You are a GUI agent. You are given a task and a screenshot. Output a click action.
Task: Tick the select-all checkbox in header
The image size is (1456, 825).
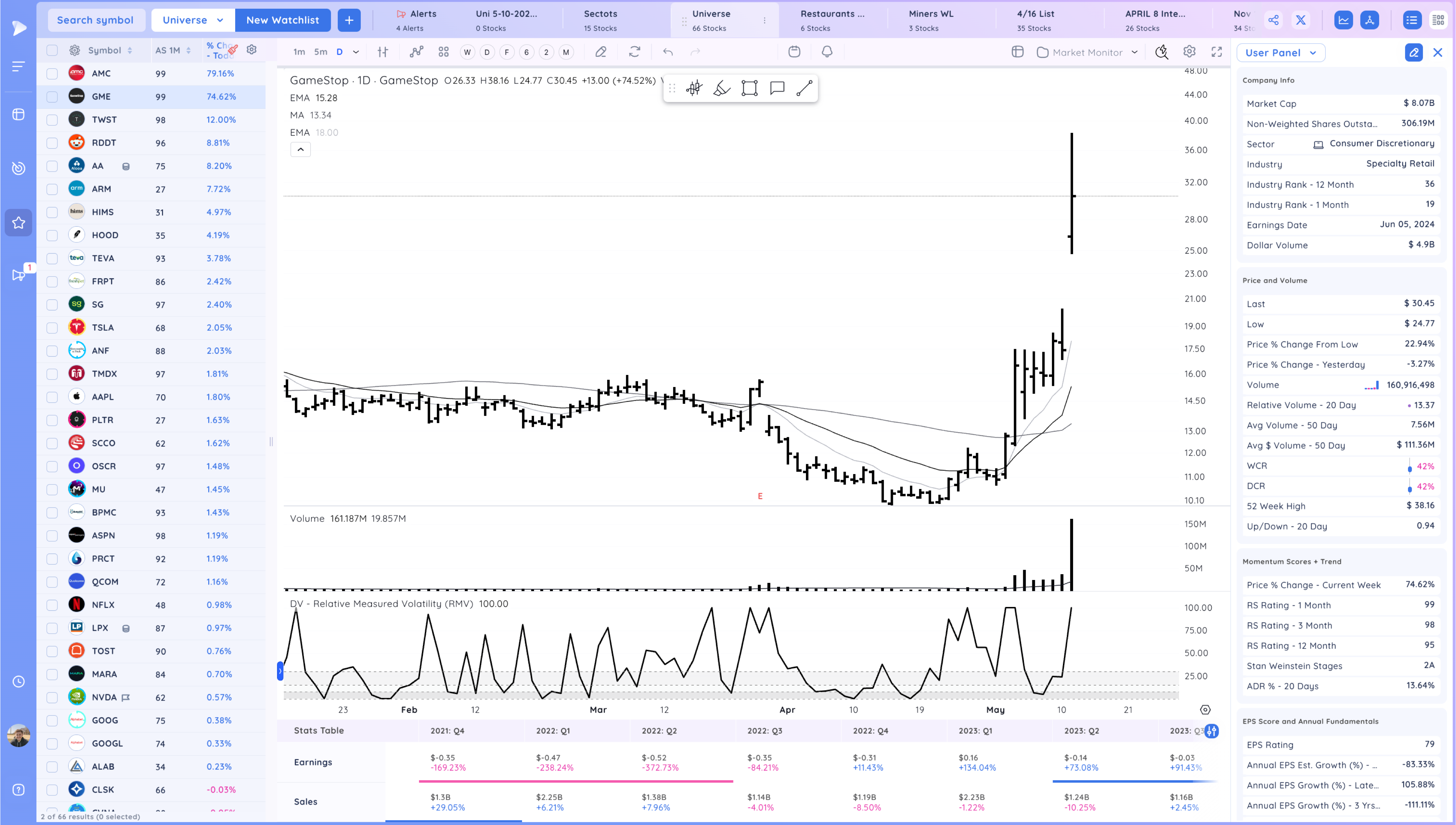(52, 51)
